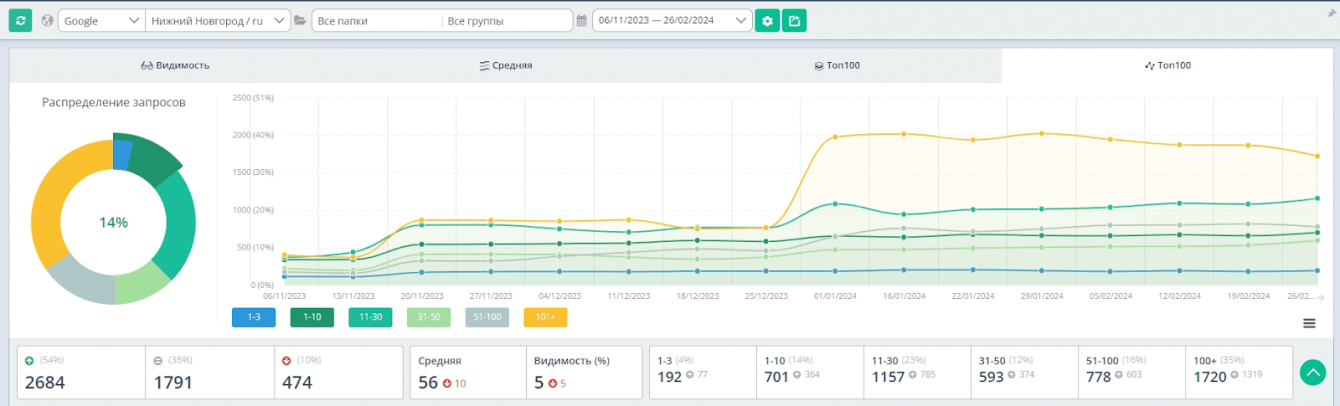Click the green scroll-up arrow button
The height and width of the screenshot is (406, 1340).
(1313, 372)
